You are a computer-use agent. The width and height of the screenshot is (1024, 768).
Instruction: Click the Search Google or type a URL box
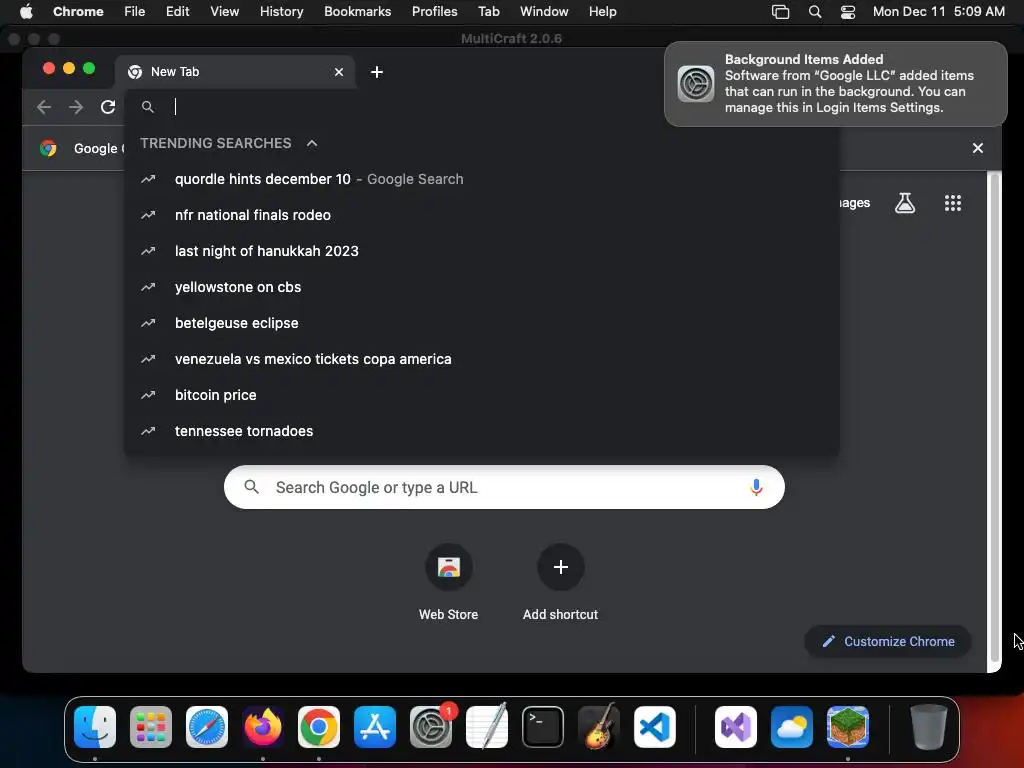pyautogui.click(x=504, y=487)
